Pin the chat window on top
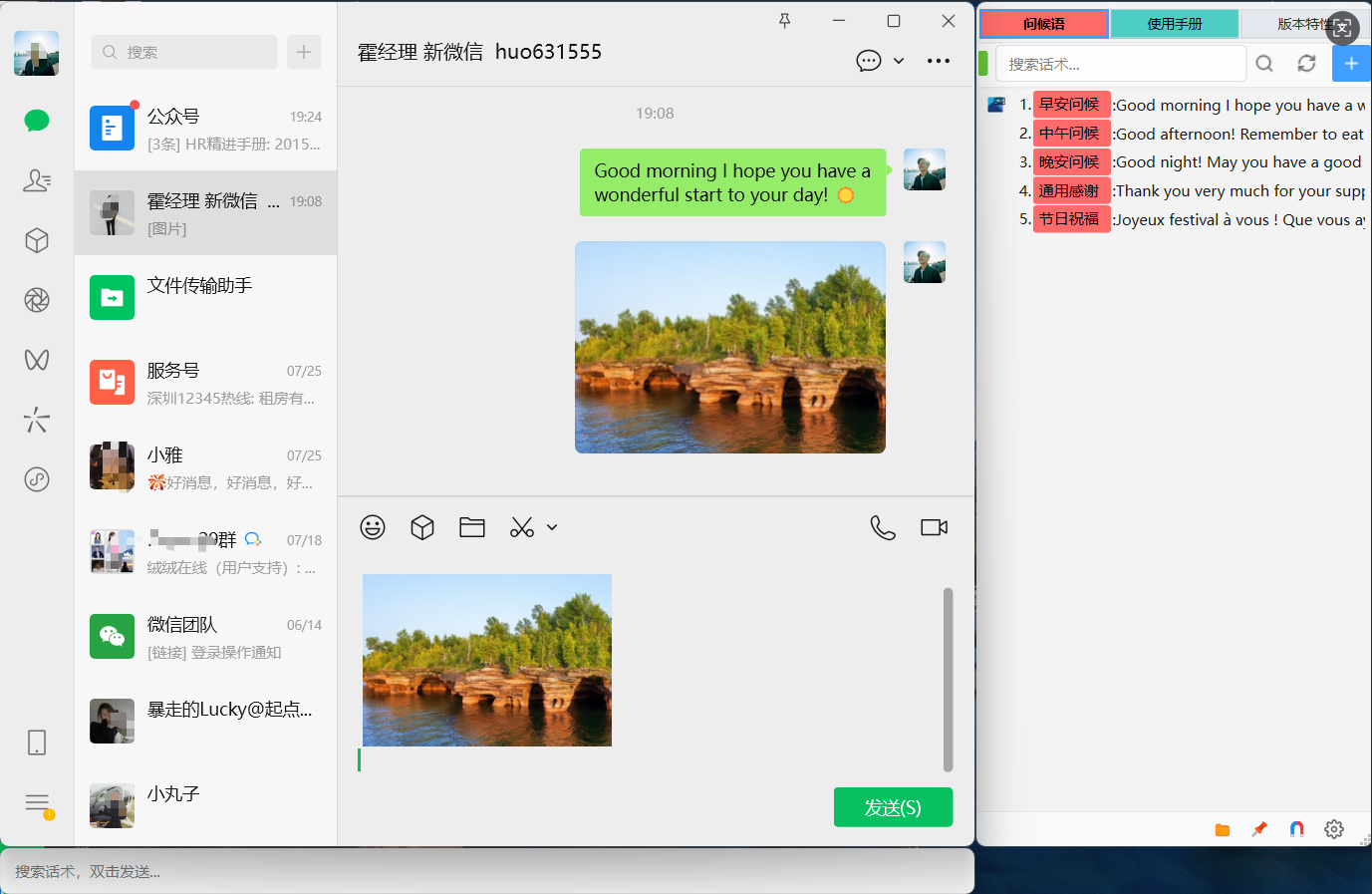The width and height of the screenshot is (1372, 894). pos(785,21)
